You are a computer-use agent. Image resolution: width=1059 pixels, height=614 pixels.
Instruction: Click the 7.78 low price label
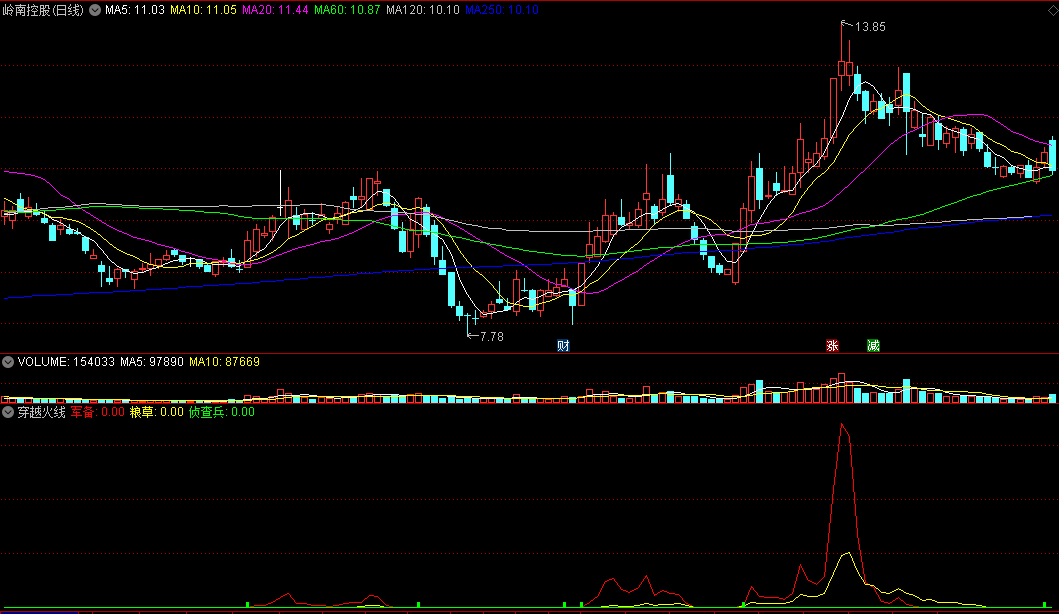click(492, 336)
